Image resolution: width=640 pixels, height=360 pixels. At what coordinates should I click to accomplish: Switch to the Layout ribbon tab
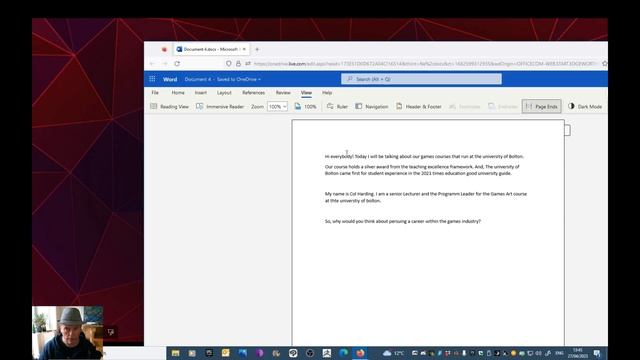pos(224,93)
